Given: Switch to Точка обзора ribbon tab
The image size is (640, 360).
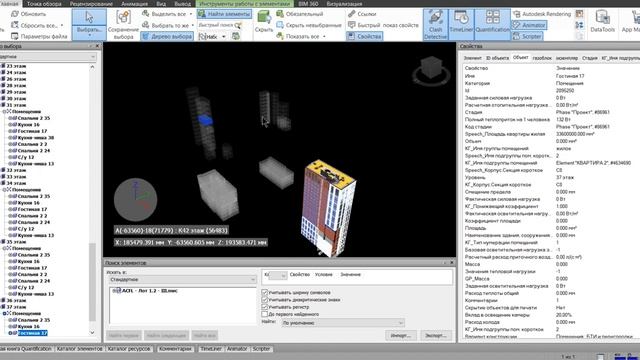Looking at the screenshot, I should pyautogui.click(x=44, y=4).
